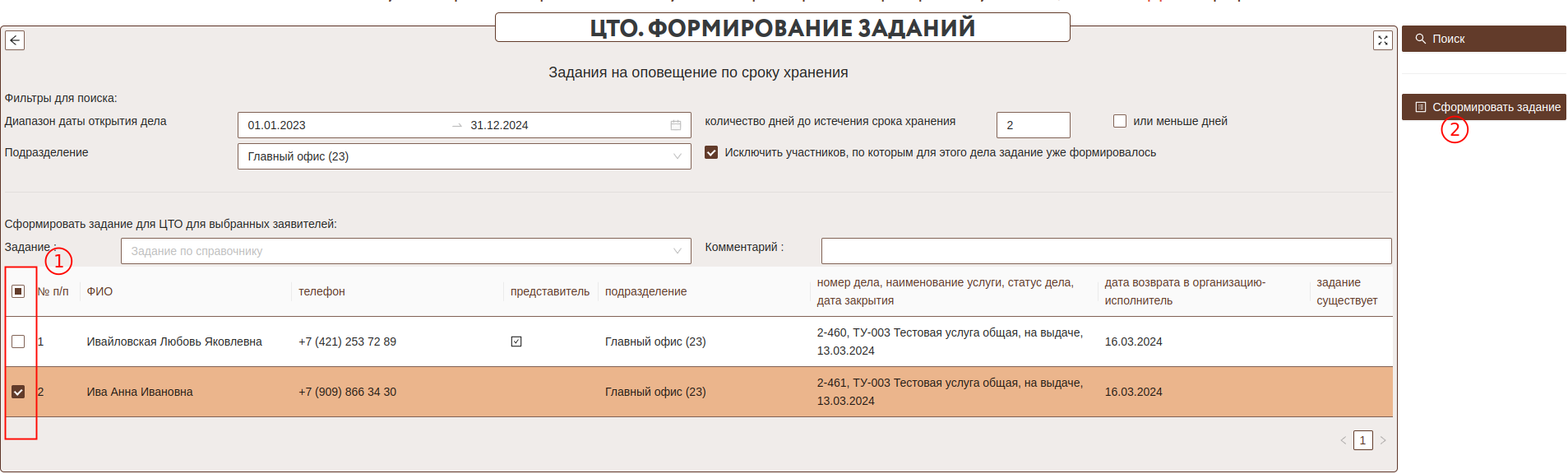Viewport: 1568px width, 474px height.
Task: Click the next page arrow
Action: point(1382,440)
